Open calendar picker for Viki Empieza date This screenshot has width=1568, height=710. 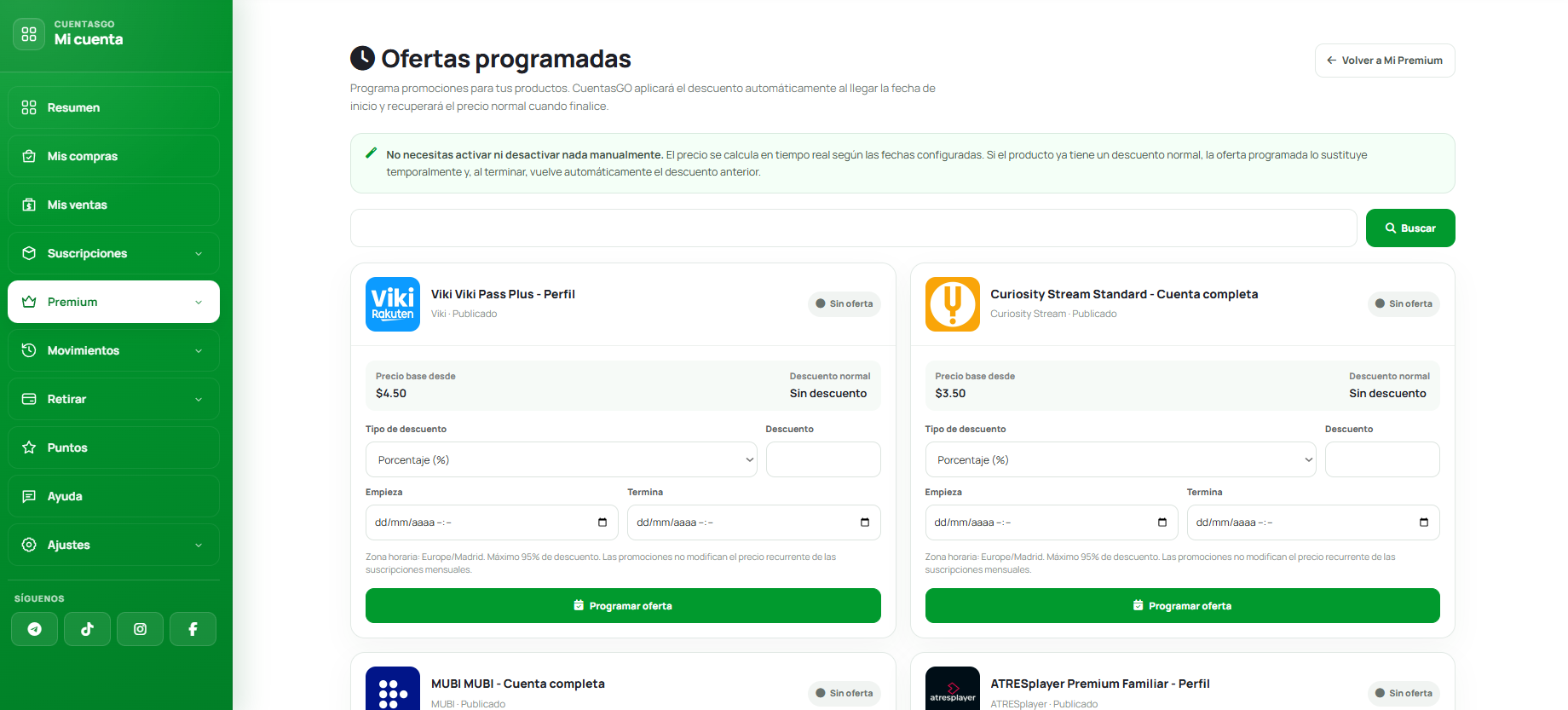[x=602, y=522]
